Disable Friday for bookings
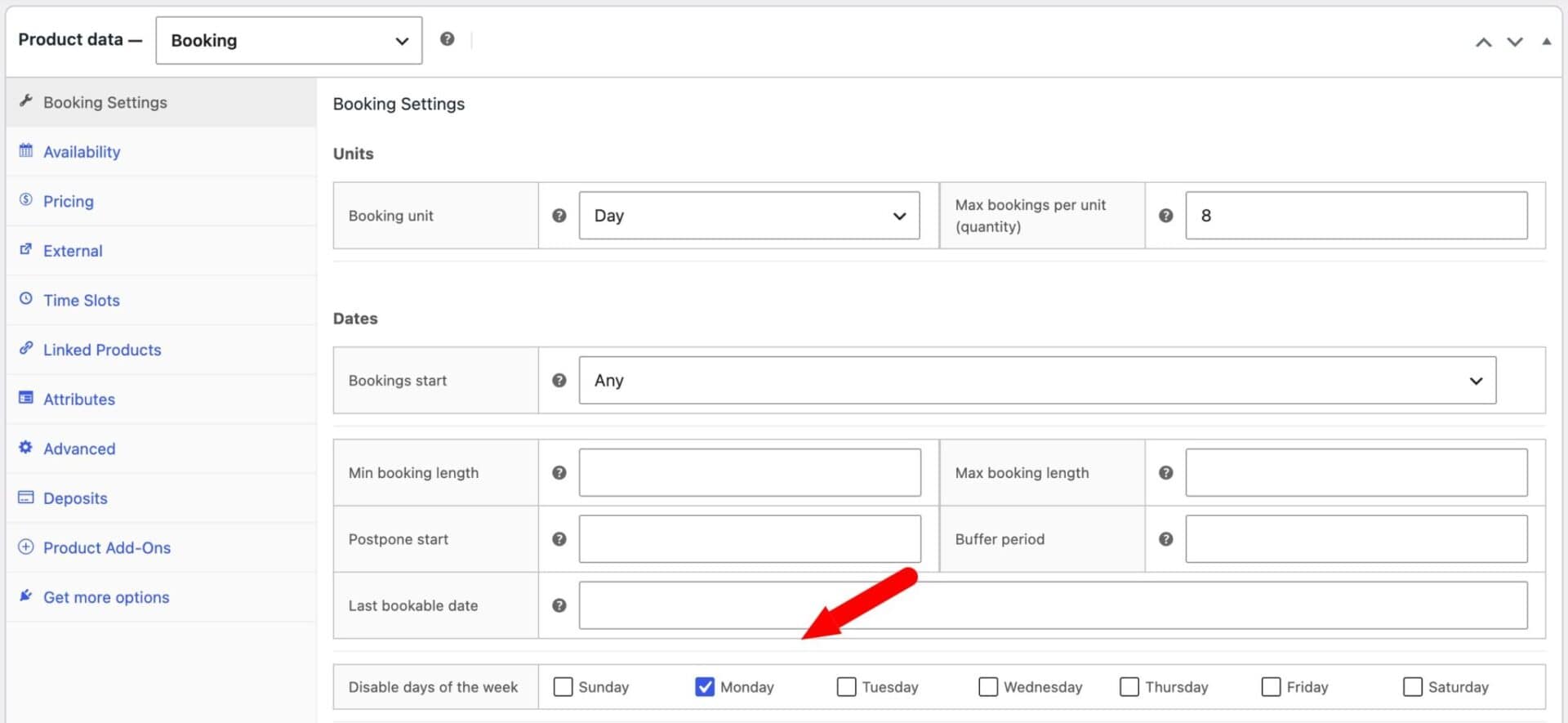 tap(1272, 687)
